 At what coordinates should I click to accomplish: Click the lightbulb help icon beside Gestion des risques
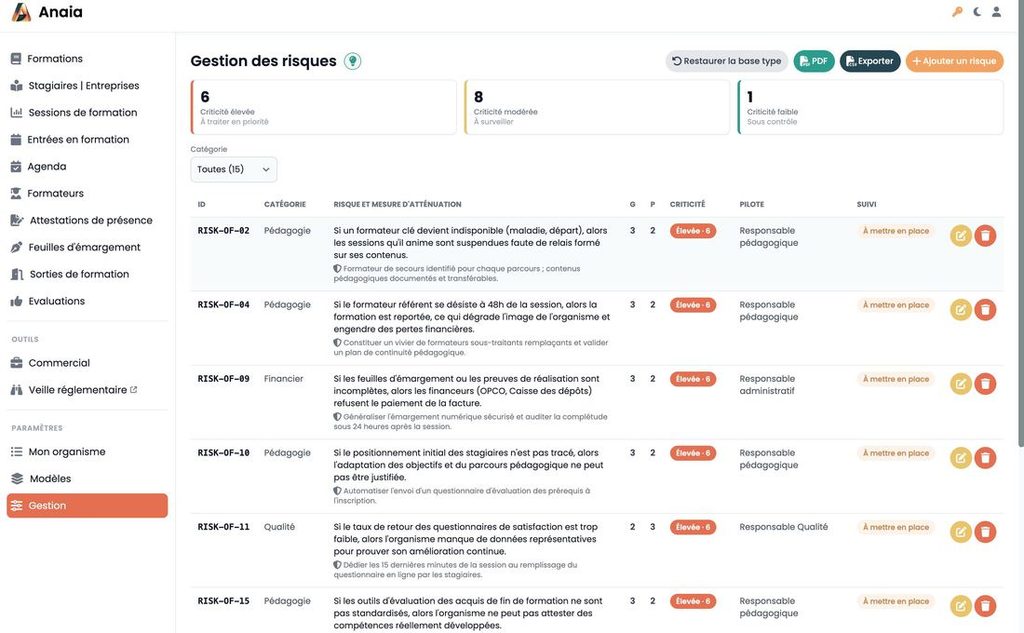coord(353,61)
